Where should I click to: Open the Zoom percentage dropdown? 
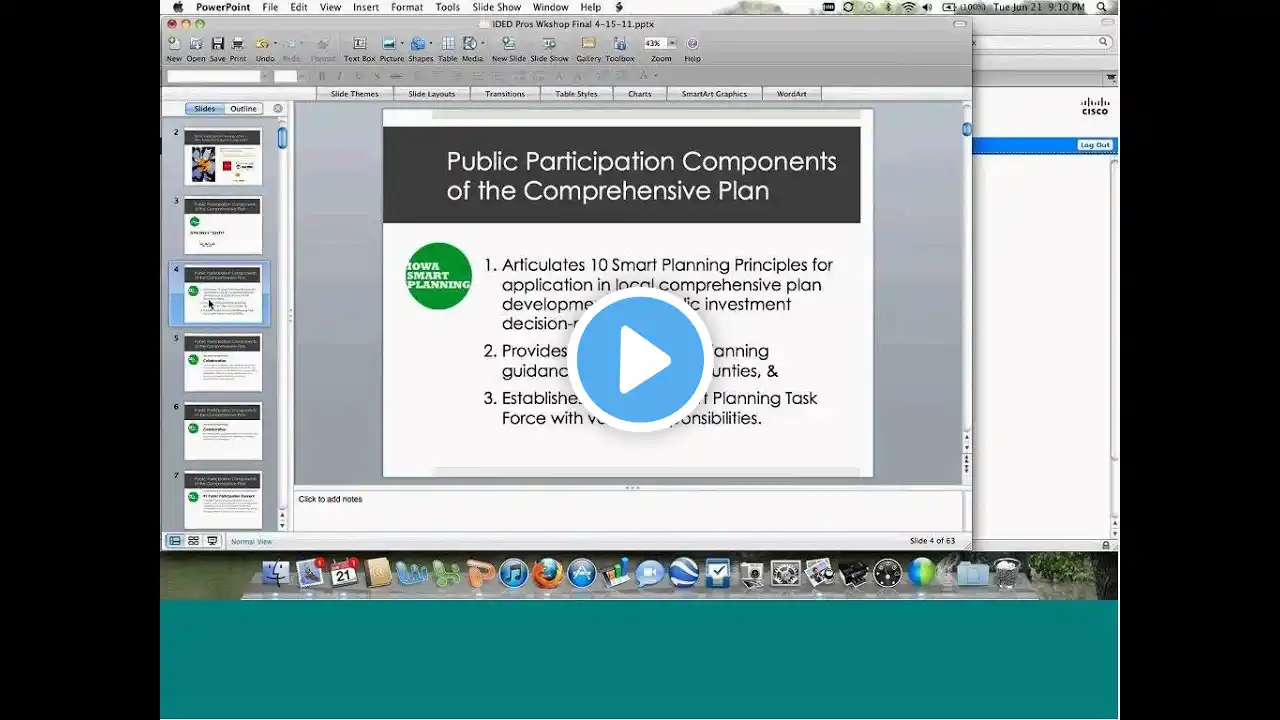[672, 43]
